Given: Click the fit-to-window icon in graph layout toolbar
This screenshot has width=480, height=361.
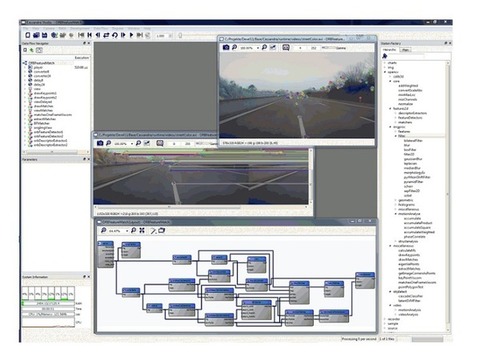Looking at the screenshot, I should (142, 230).
